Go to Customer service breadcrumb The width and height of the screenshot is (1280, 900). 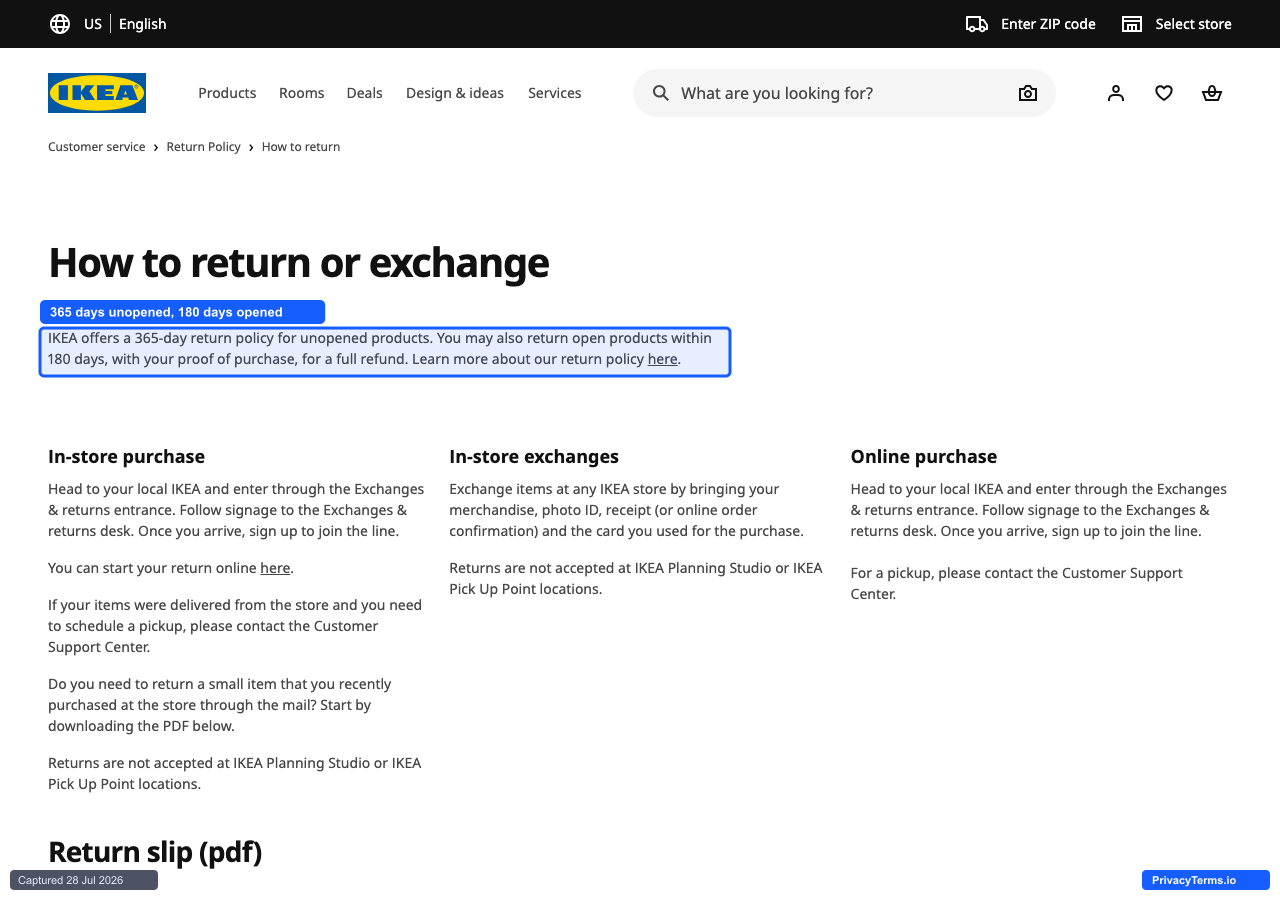(97, 147)
